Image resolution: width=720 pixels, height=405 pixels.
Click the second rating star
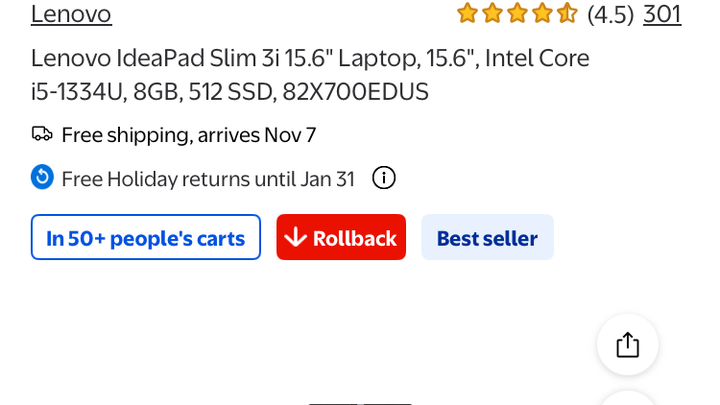tap(492, 13)
